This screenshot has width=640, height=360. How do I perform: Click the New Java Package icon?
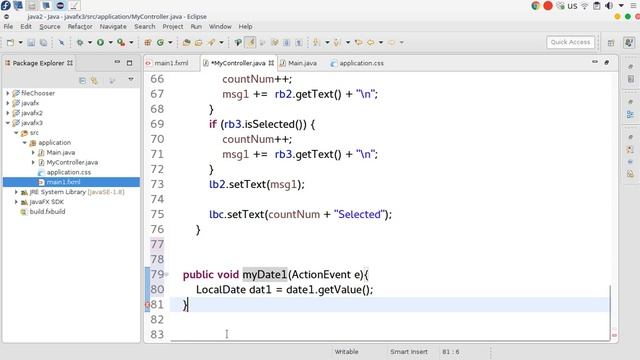pyautogui.click(x=148, y=42)
